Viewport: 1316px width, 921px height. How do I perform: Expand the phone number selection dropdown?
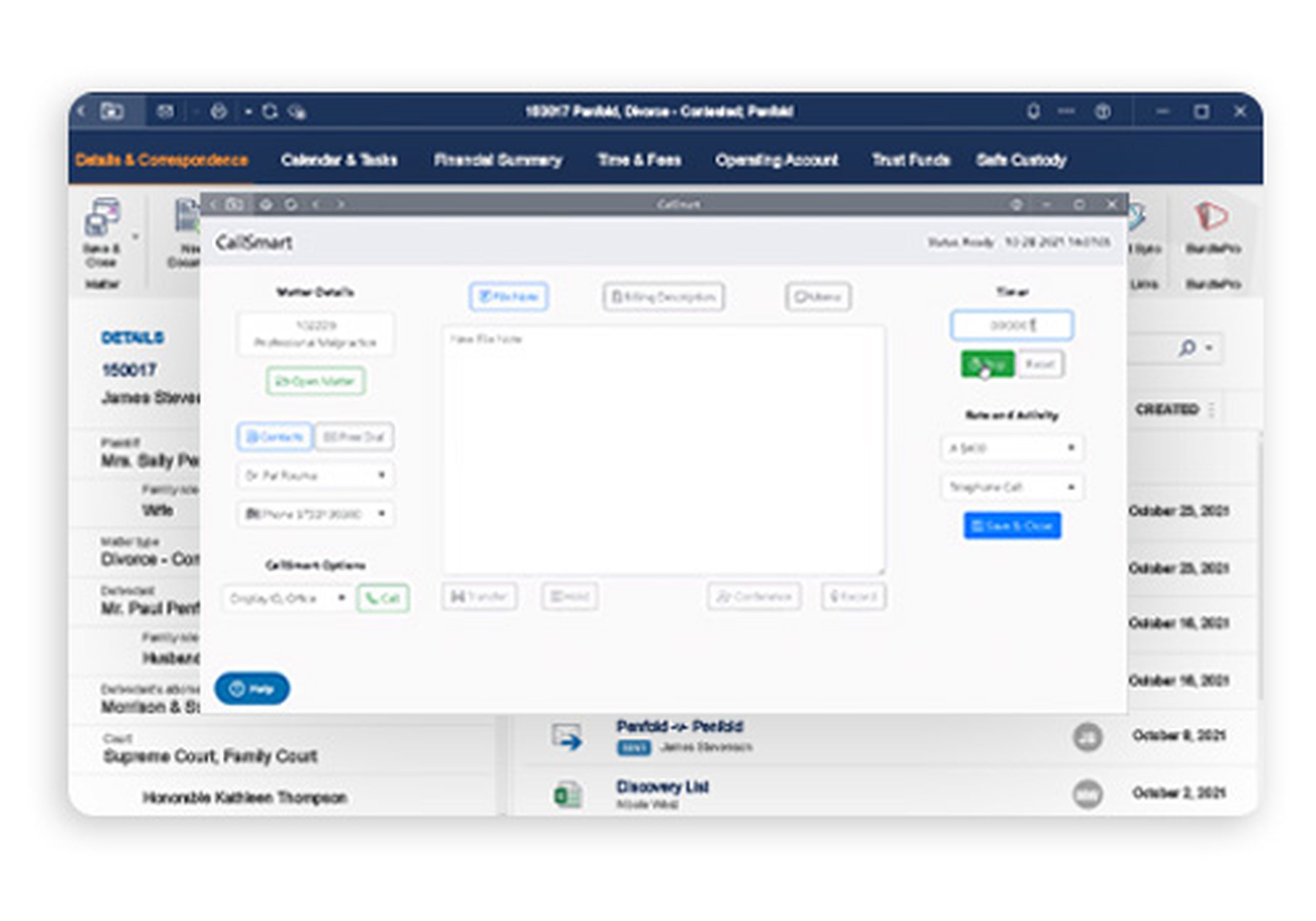pos(315,514)
